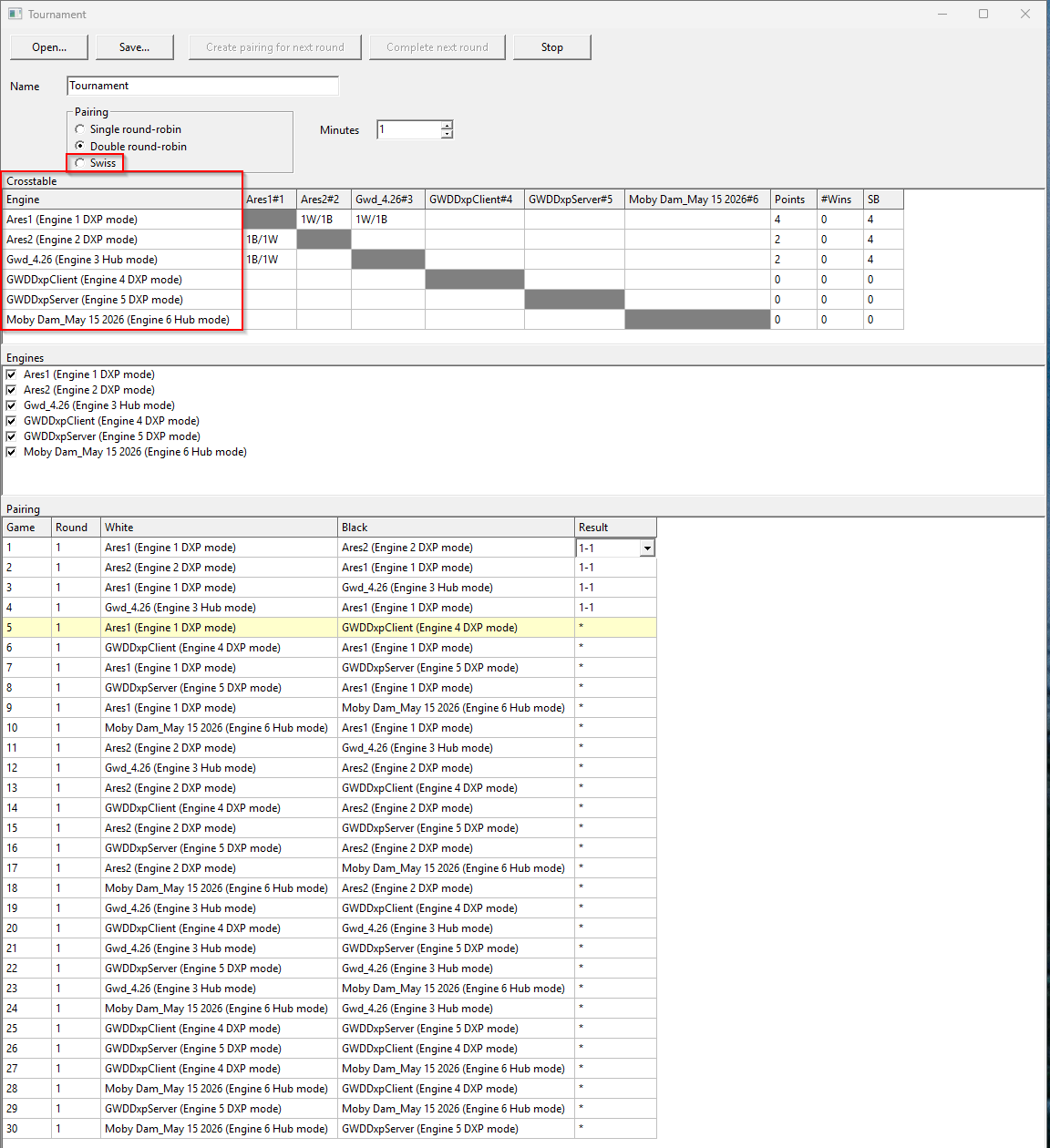Click White player cell of game 7

(x=219, y=668)
